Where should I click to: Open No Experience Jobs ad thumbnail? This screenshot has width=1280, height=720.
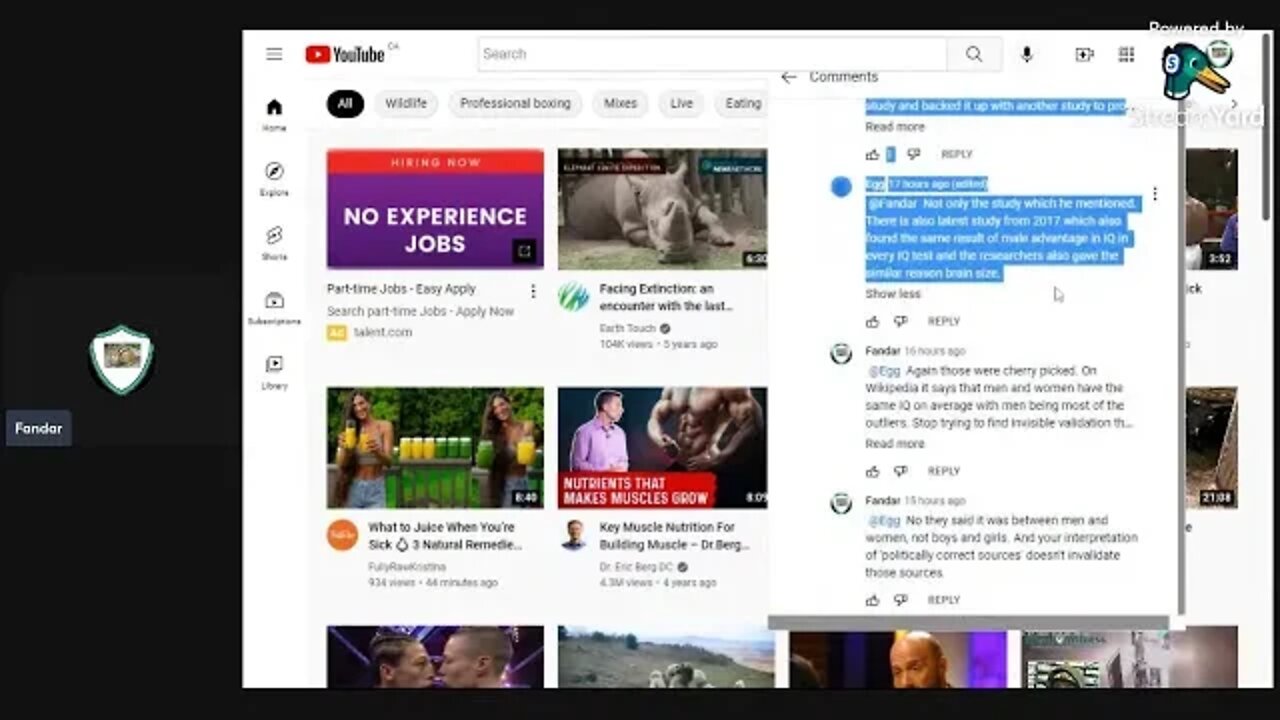(x=435, y=209)
